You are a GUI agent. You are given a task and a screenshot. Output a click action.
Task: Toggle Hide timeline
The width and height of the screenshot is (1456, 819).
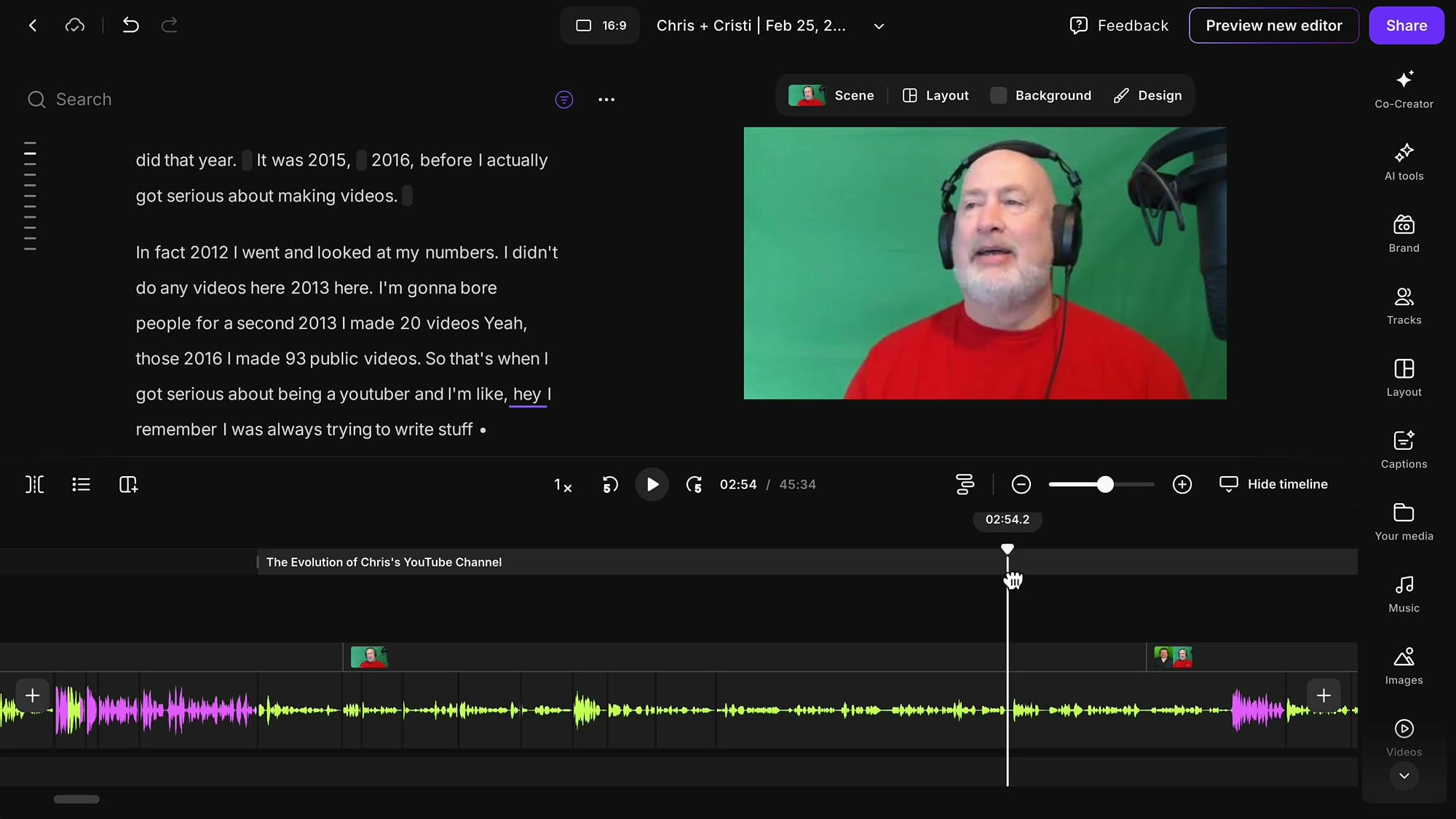[x=1274, y=484]
